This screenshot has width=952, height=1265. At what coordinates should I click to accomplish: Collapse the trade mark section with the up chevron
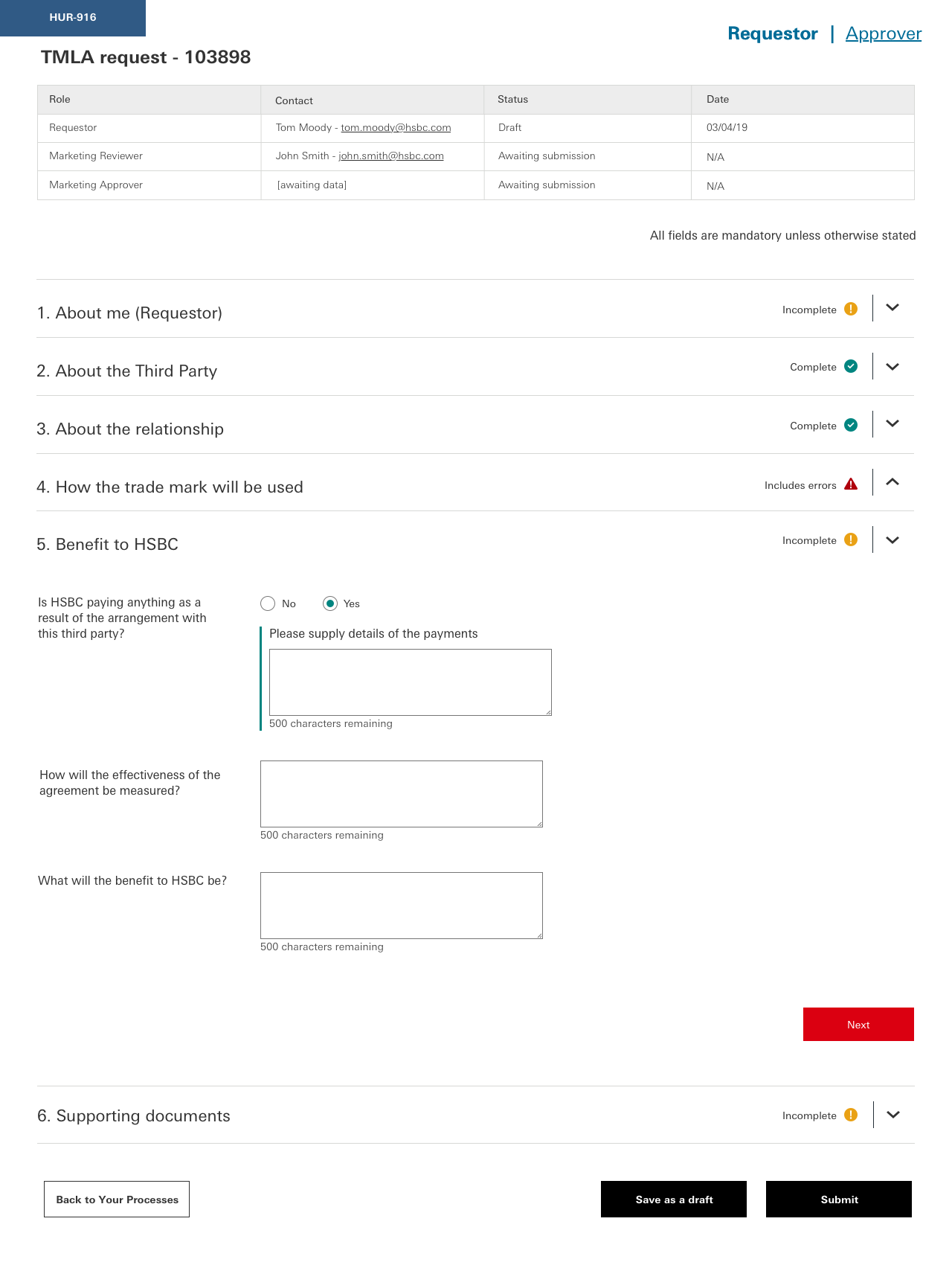click(x=892, y=482)
